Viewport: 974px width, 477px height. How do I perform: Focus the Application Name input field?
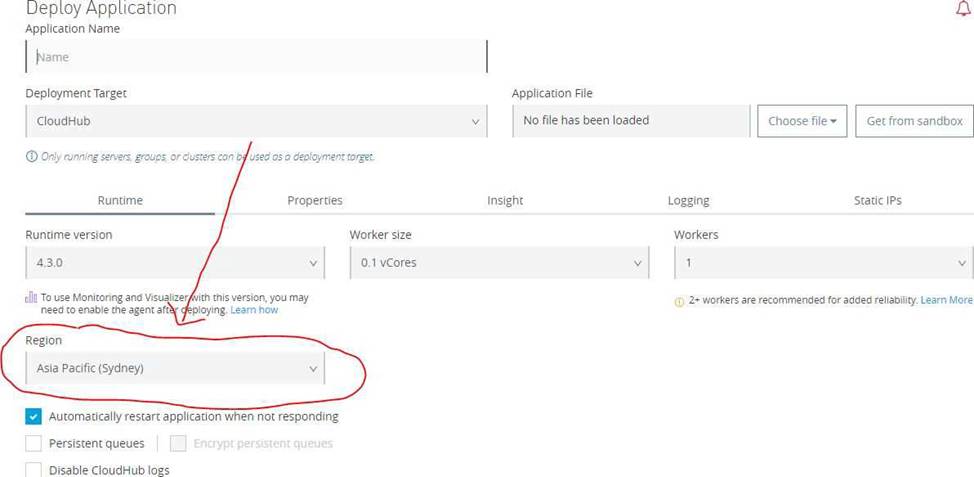coord(256,57)
